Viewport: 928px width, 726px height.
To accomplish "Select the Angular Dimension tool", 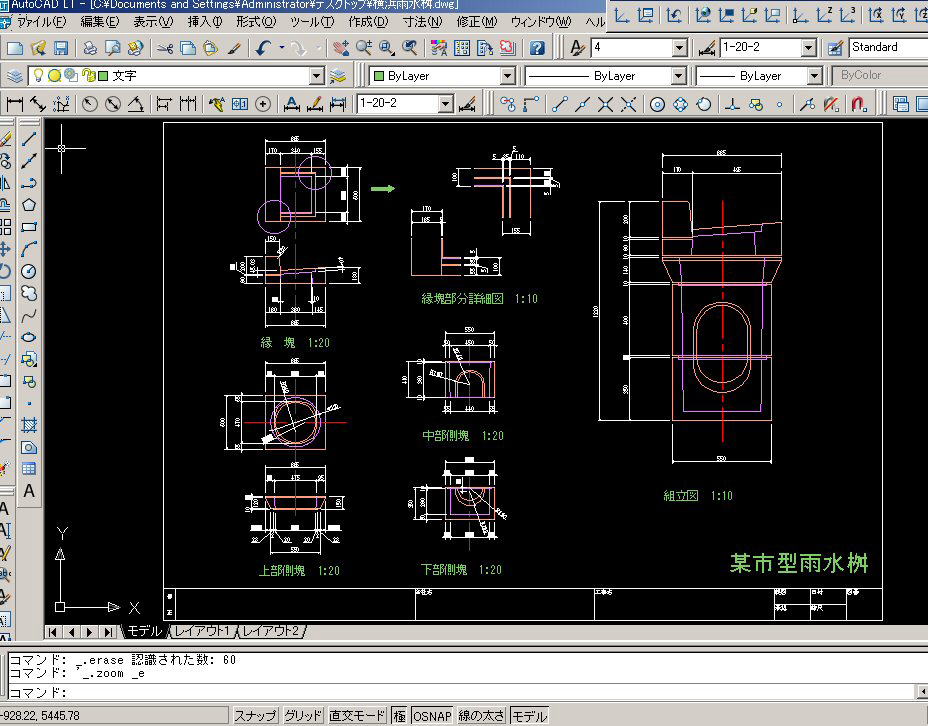I will click(x=136, y=104).
